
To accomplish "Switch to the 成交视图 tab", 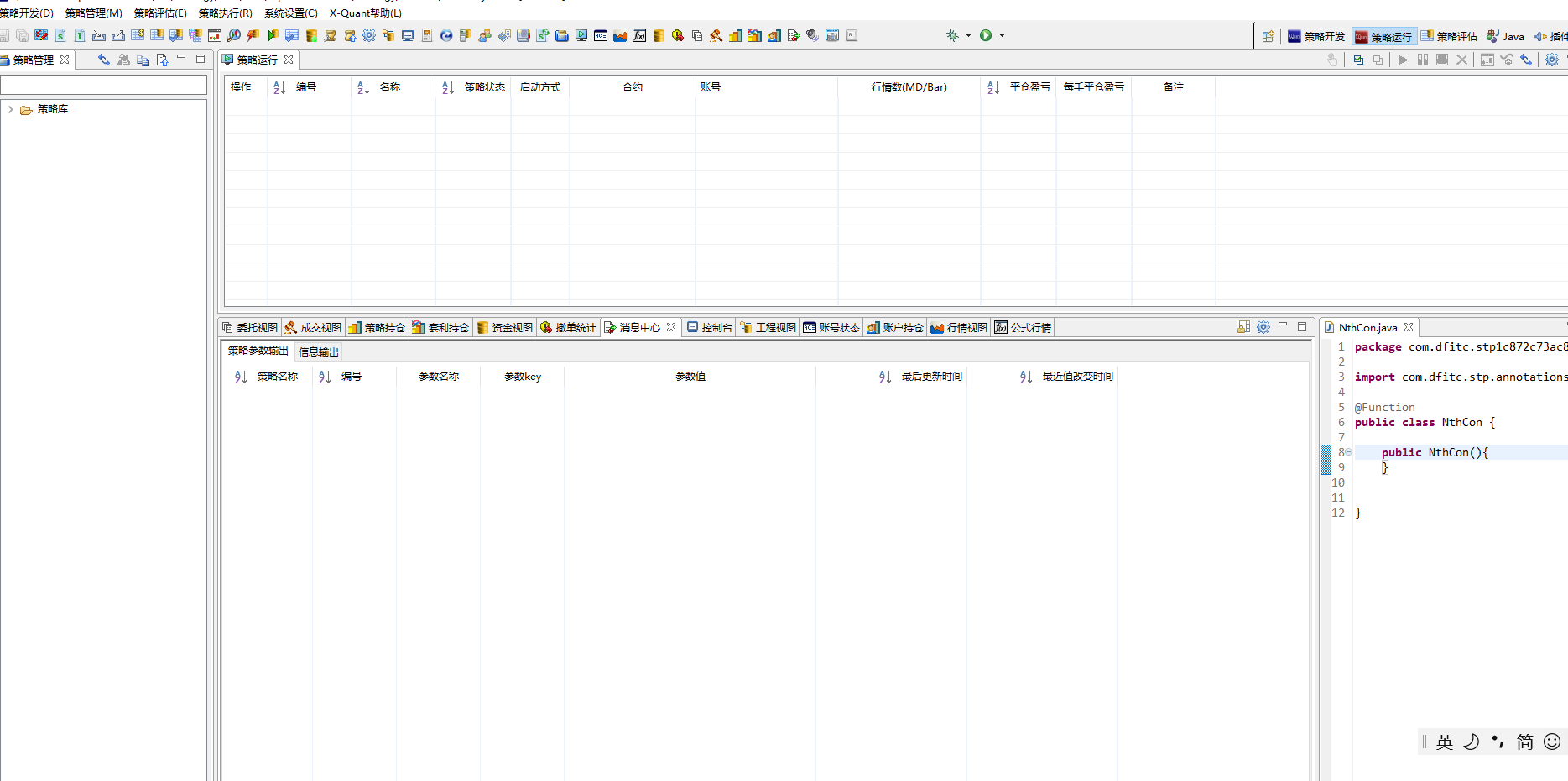I will (x=314, y=328).
